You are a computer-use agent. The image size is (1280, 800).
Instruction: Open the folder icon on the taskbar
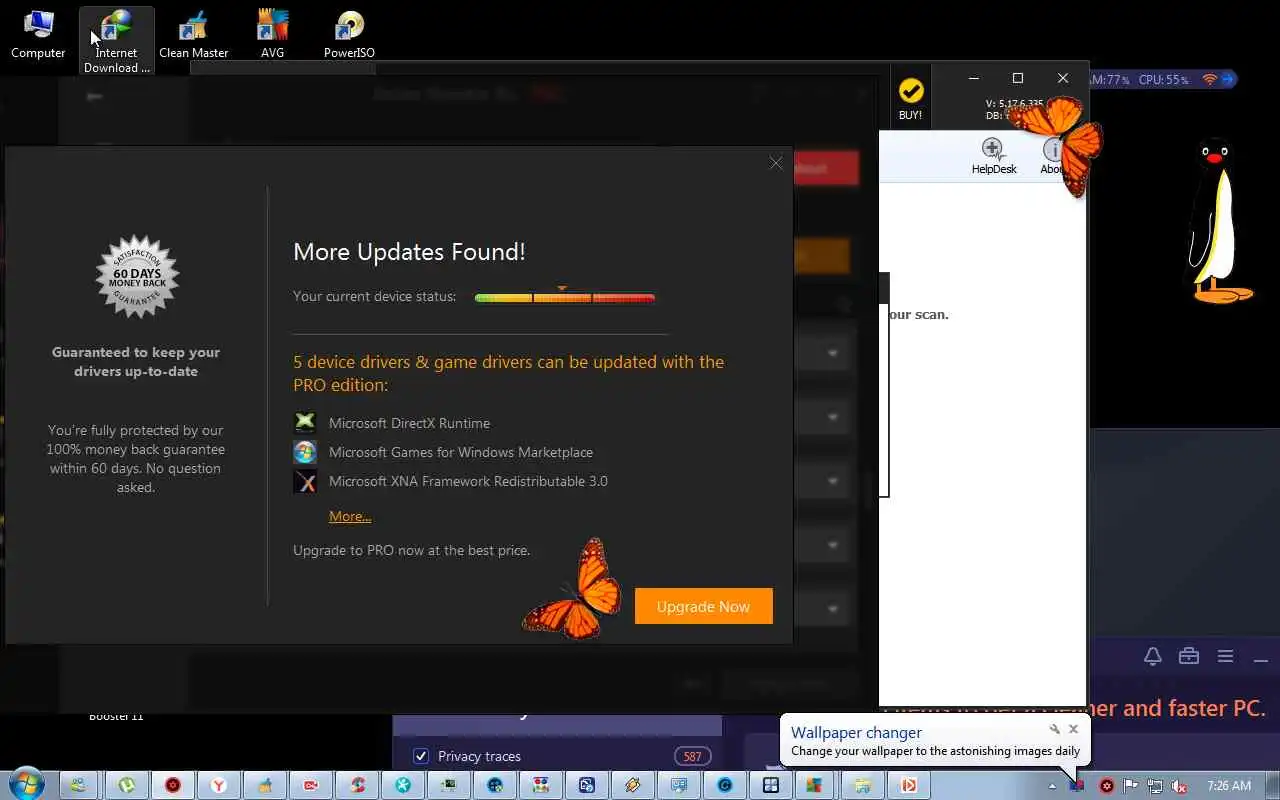click(x=863, y=785)
